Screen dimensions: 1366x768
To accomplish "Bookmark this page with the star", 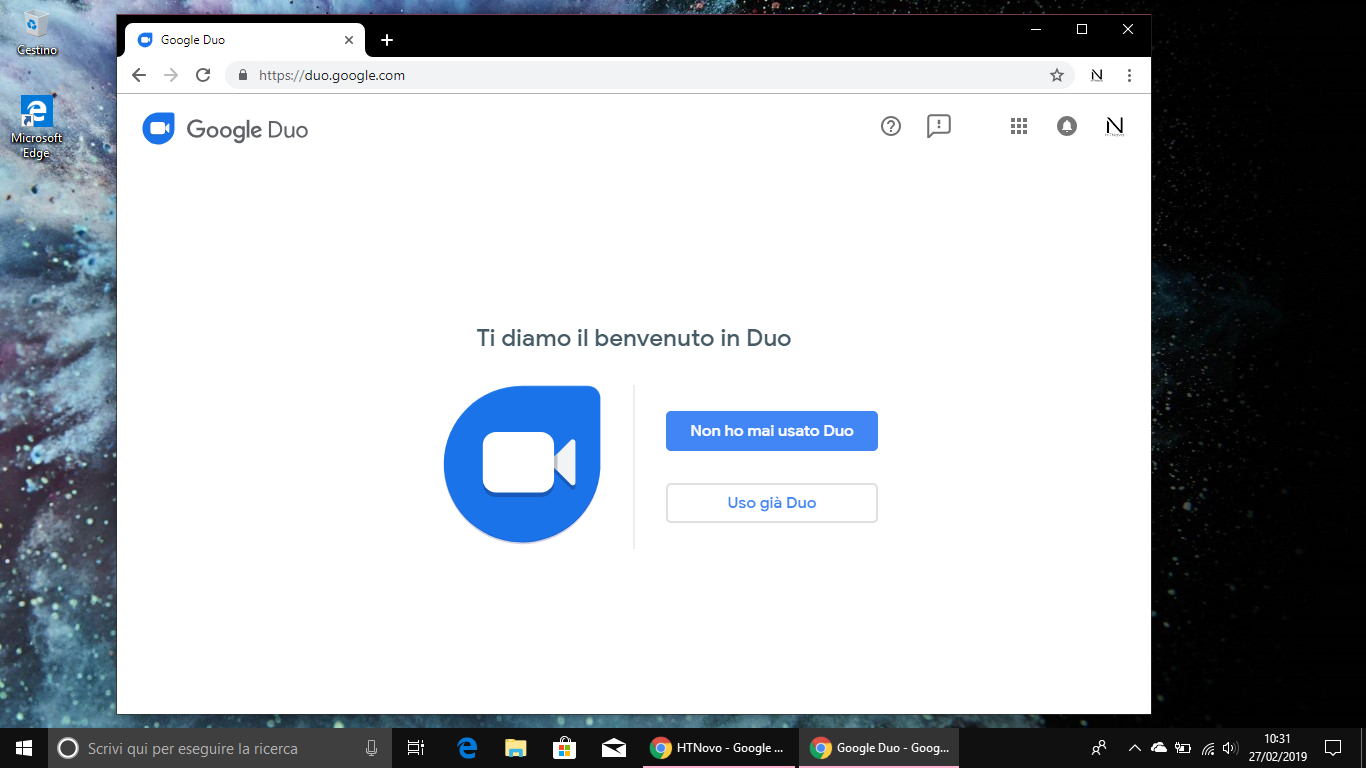I will tap(1057, 75).
